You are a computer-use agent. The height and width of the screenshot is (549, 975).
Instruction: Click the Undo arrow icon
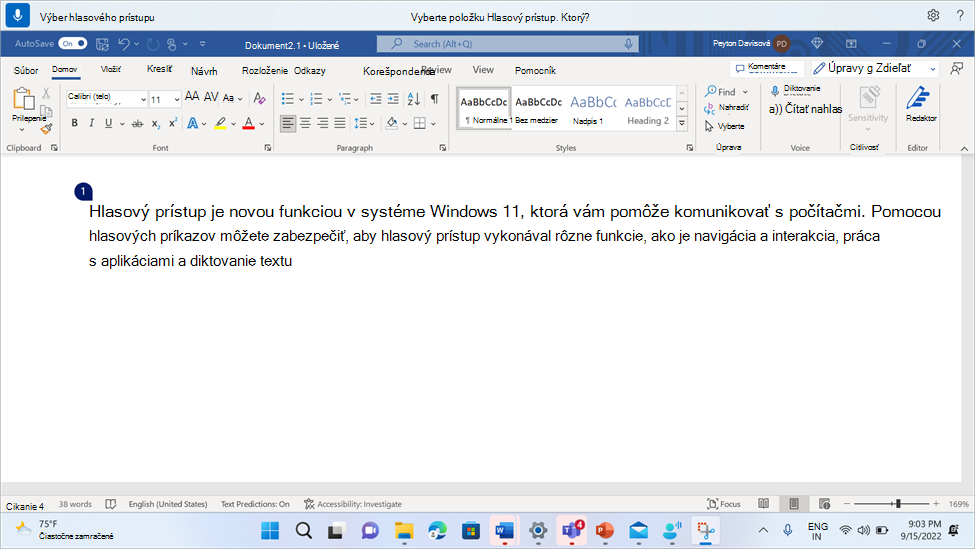(124, 44)
